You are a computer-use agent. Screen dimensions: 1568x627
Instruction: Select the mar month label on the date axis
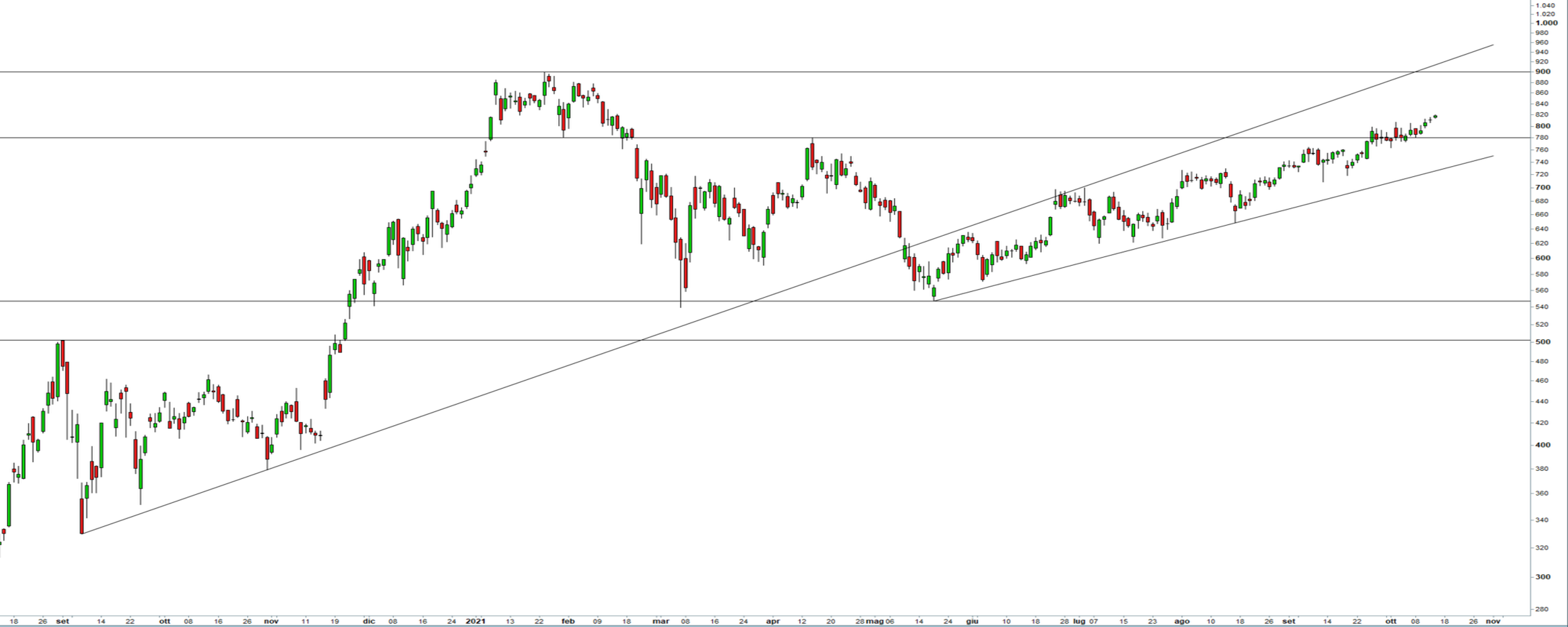pyautogui.click(x=661, y=621)
